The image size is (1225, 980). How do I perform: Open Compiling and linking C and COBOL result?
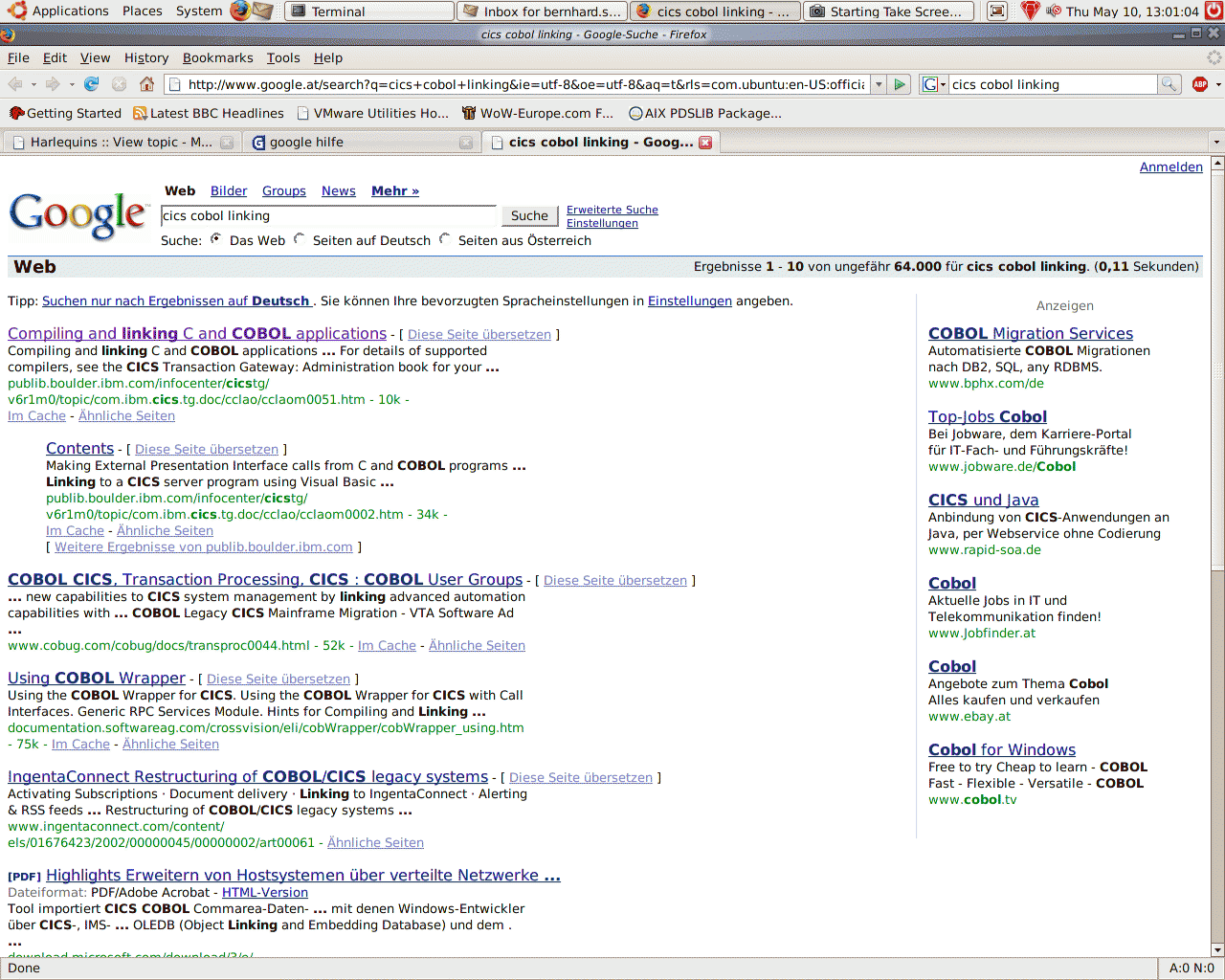[197, 333]
